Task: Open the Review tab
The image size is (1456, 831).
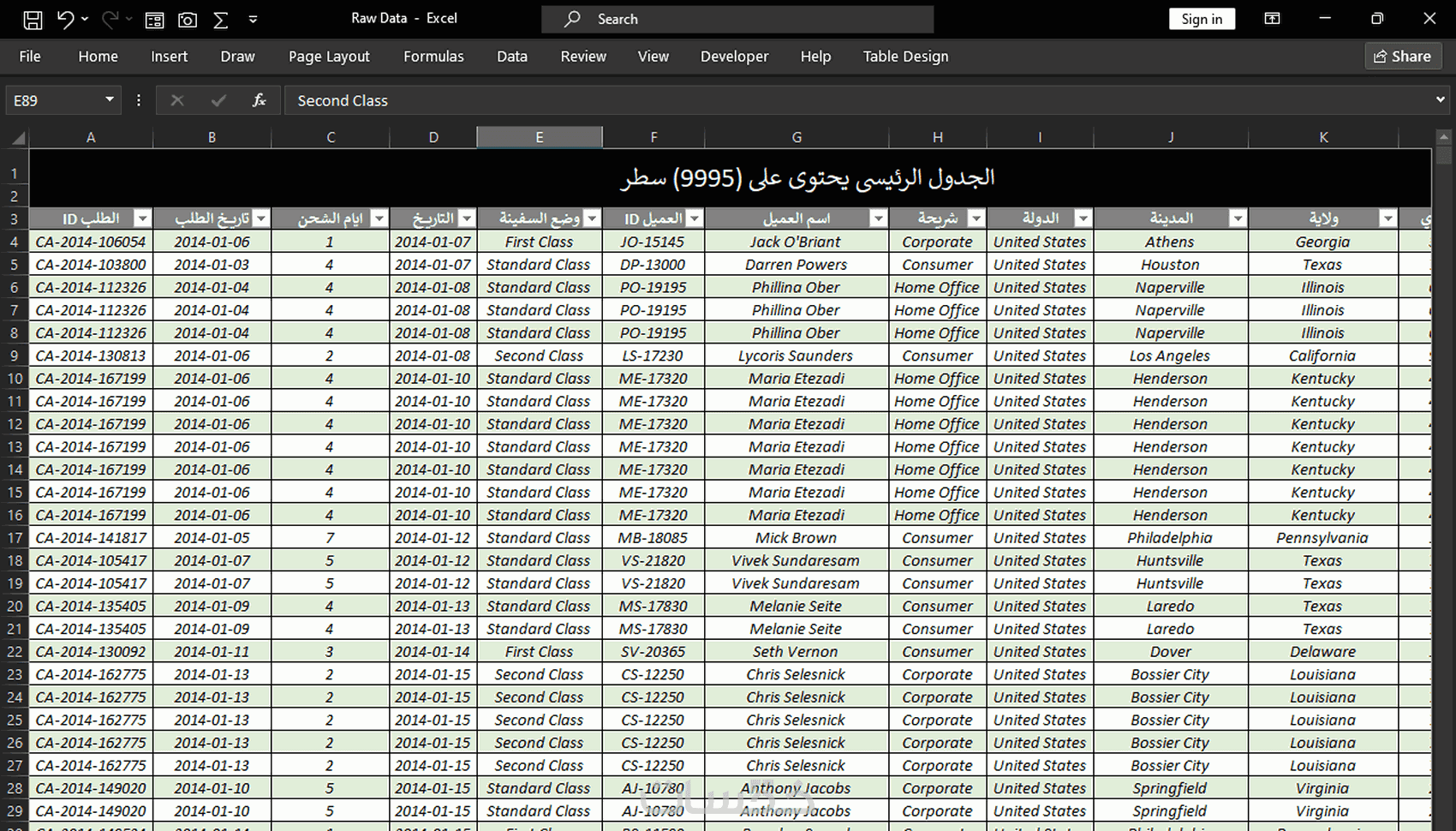Action: 583,57
